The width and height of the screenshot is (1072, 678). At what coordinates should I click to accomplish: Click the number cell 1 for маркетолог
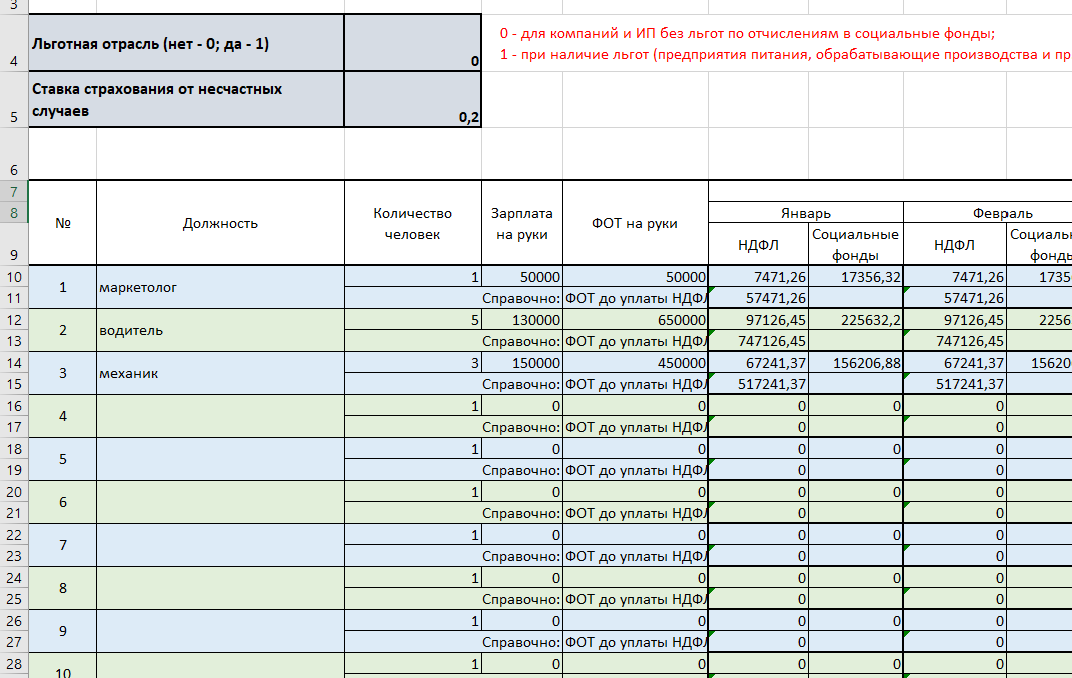click(62, 287)
